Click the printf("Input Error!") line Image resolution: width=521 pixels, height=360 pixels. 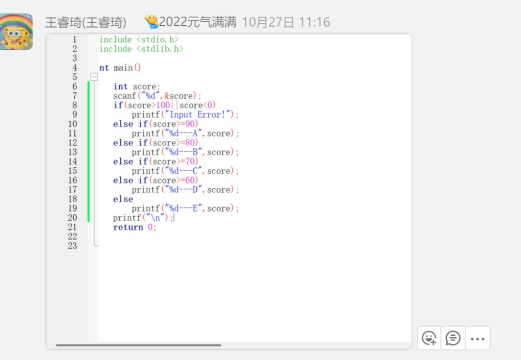click(x=185, y=115)
